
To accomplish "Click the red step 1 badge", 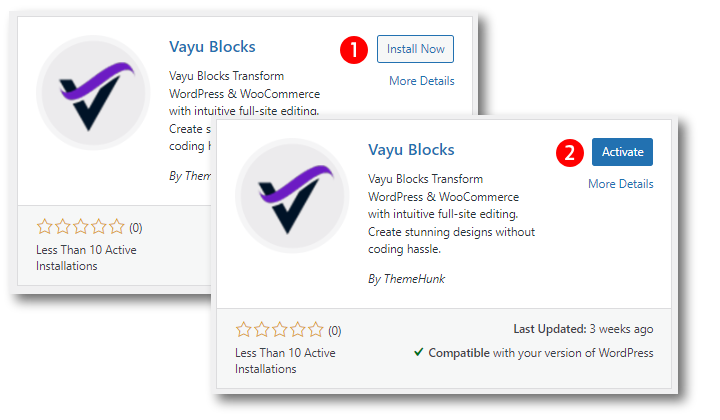I will pyautogui.click(x=353, y=50).
